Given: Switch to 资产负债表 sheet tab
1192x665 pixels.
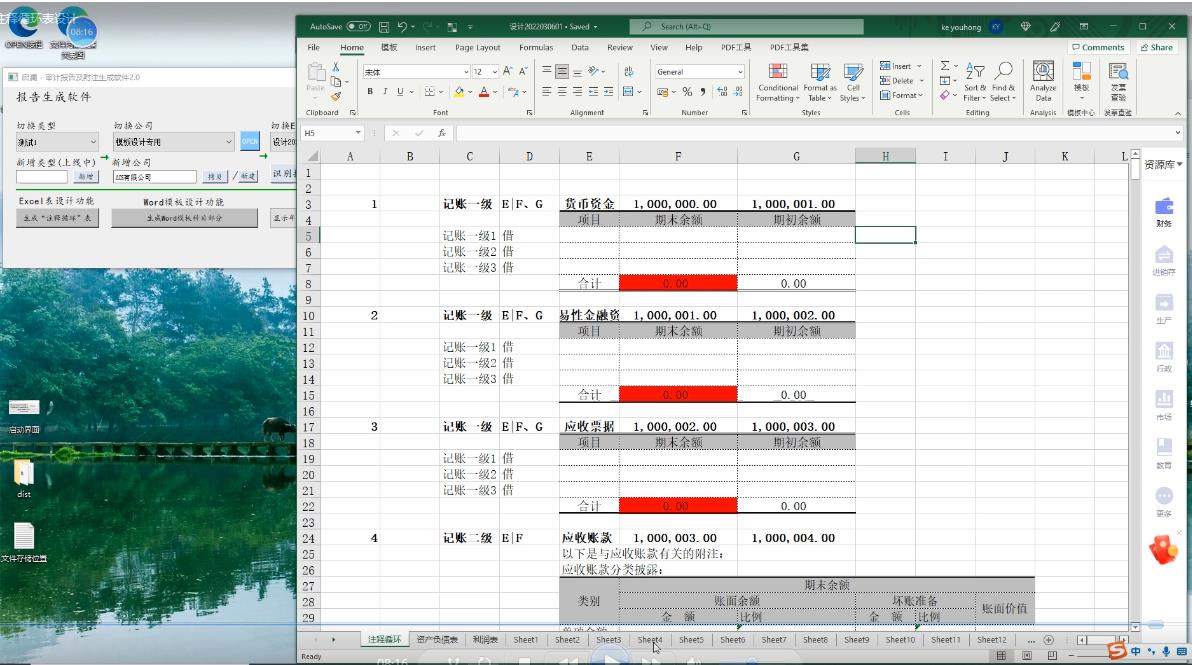Looking at the screenshot, I should [x=437, y=640].
